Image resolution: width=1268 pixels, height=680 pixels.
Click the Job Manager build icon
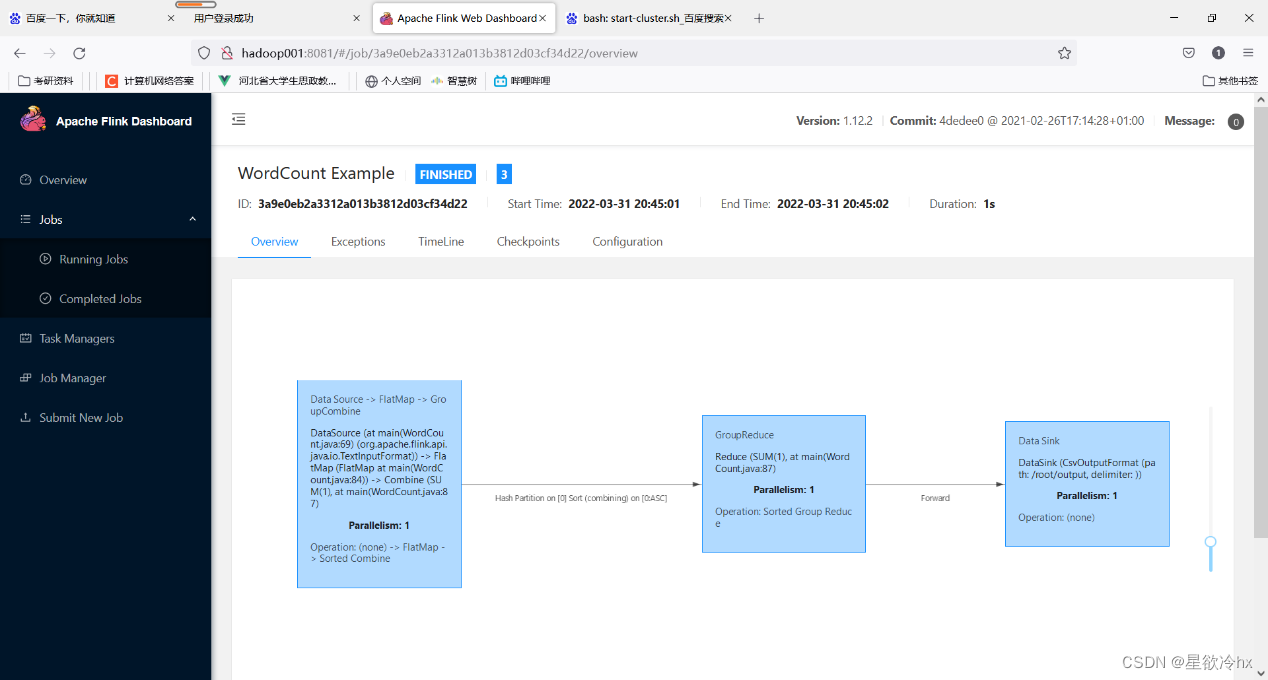[x=26, y=378]
